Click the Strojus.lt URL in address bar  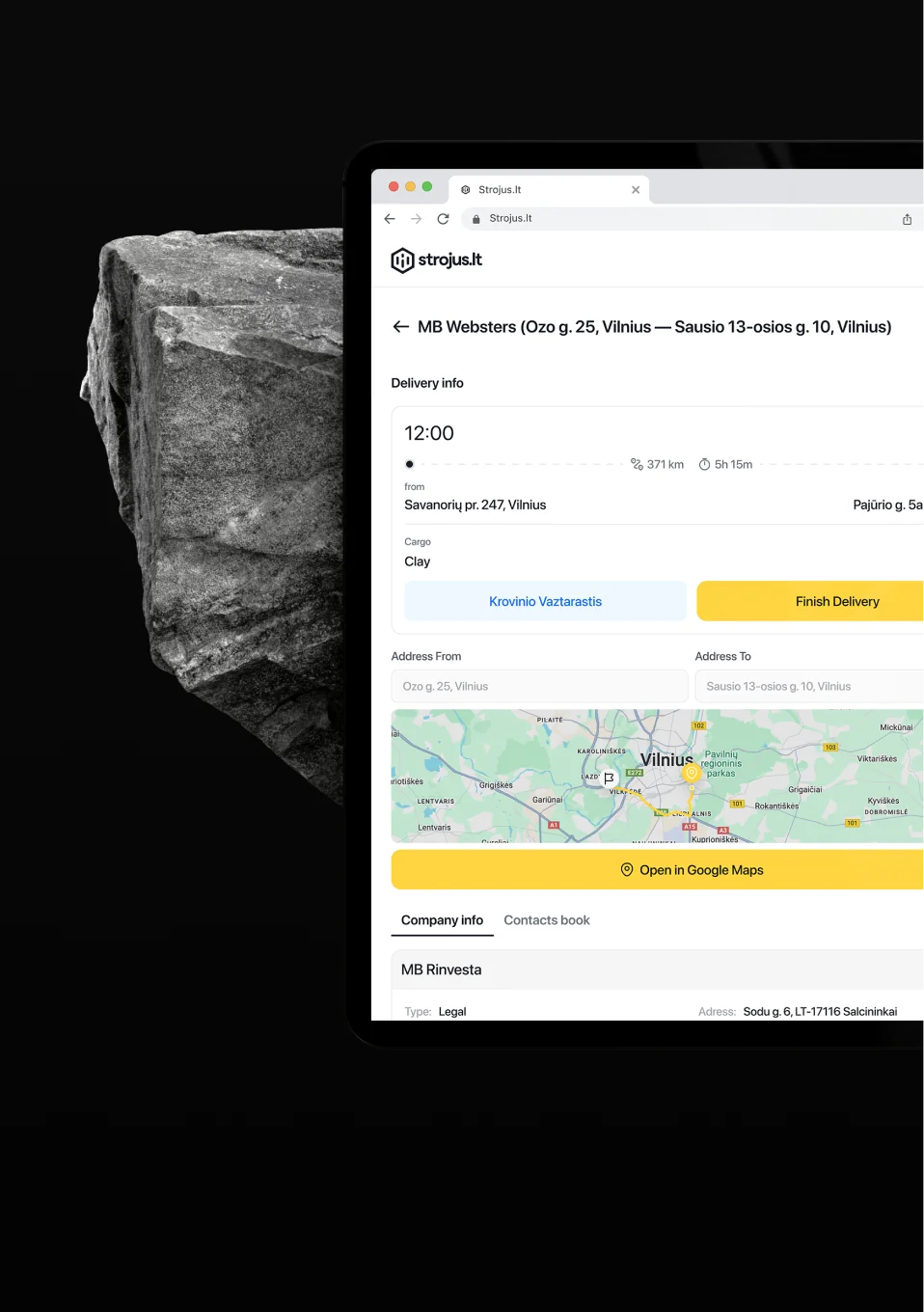pos(510,219)
